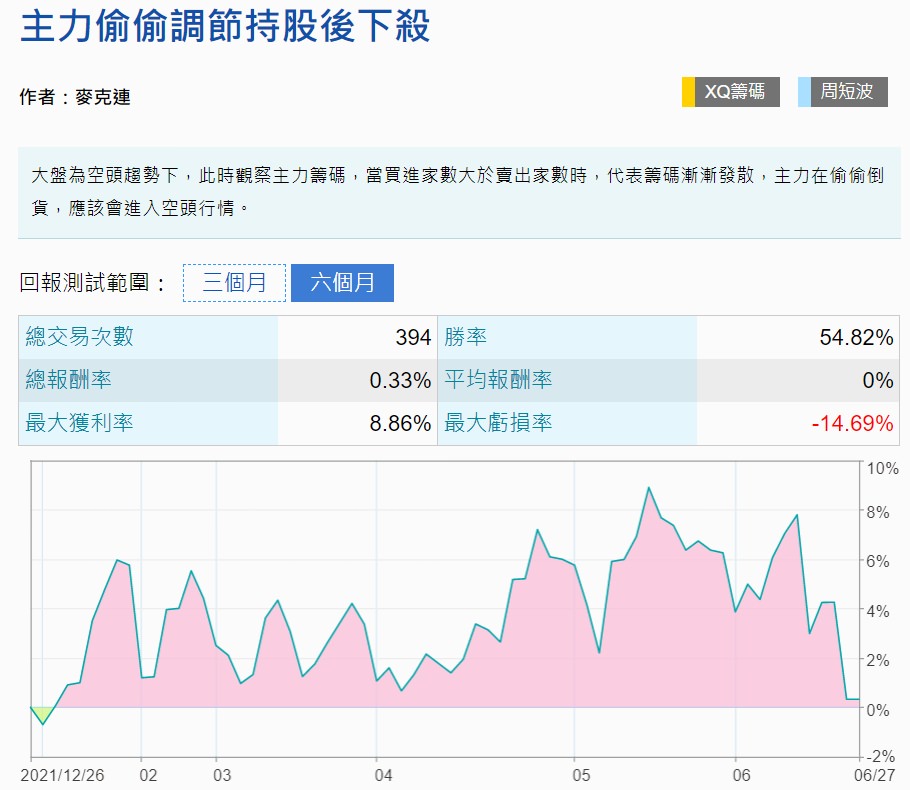The image size is (910, 790).
Task: Select the 54.82% win rate value
Action: (856, 338)
